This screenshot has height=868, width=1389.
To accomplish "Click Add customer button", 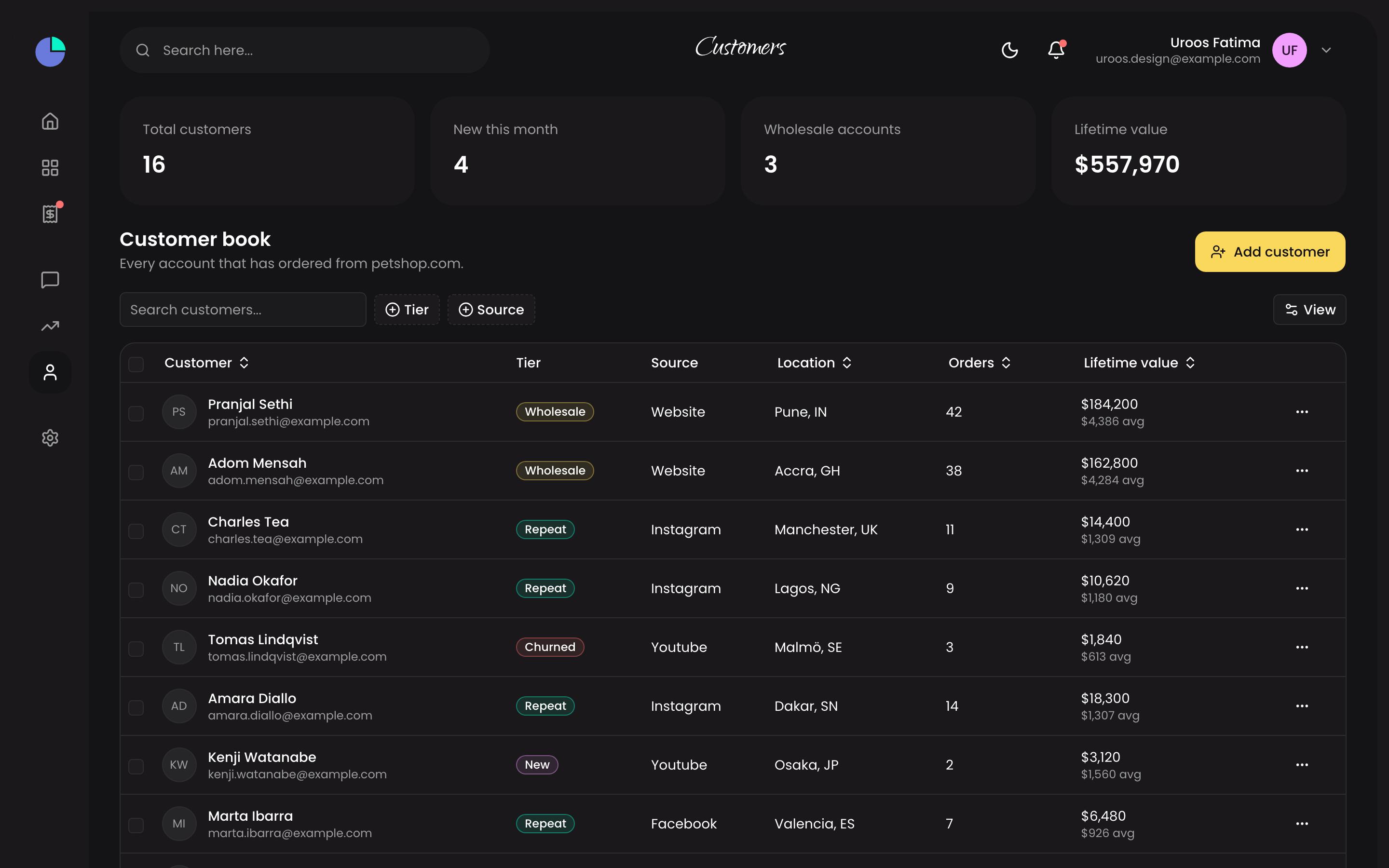I will point(1269,251).
